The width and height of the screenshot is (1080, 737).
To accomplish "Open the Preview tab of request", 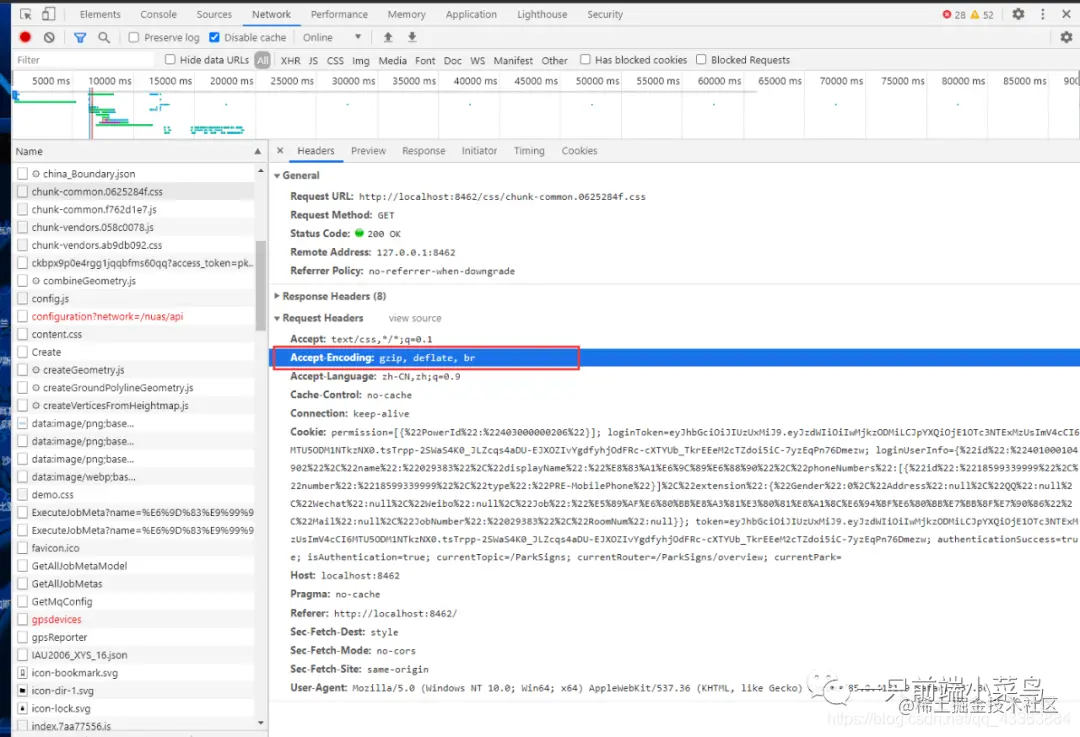I will (368, 150).
